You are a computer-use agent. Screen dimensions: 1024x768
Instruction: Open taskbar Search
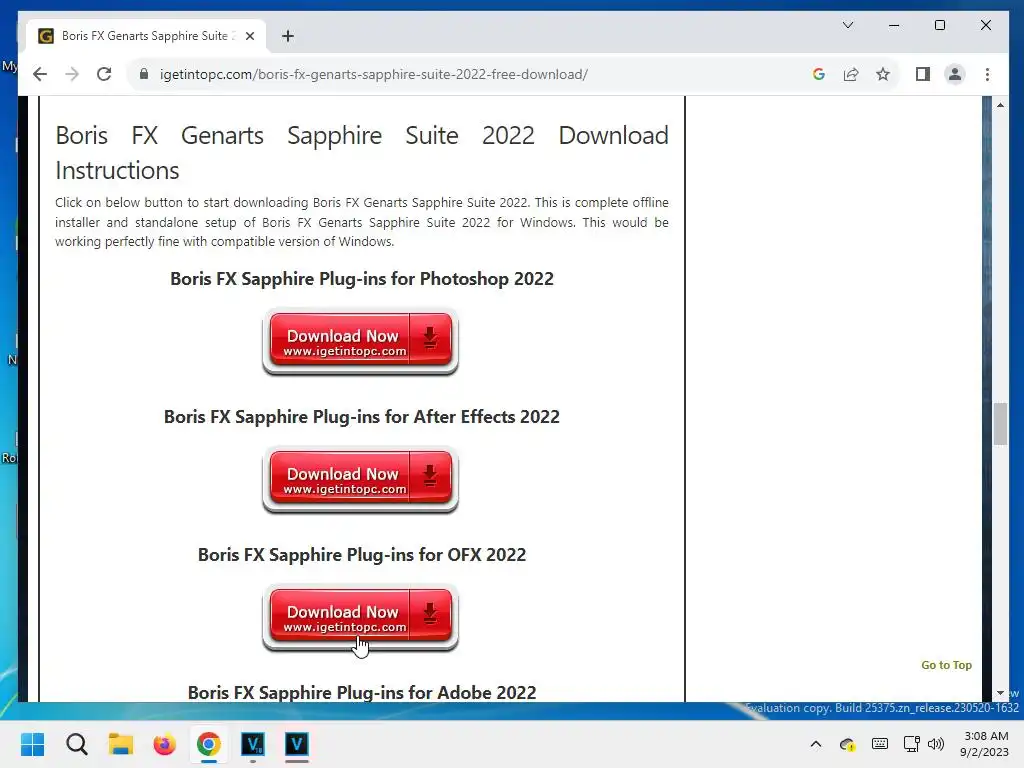[76, 744]
